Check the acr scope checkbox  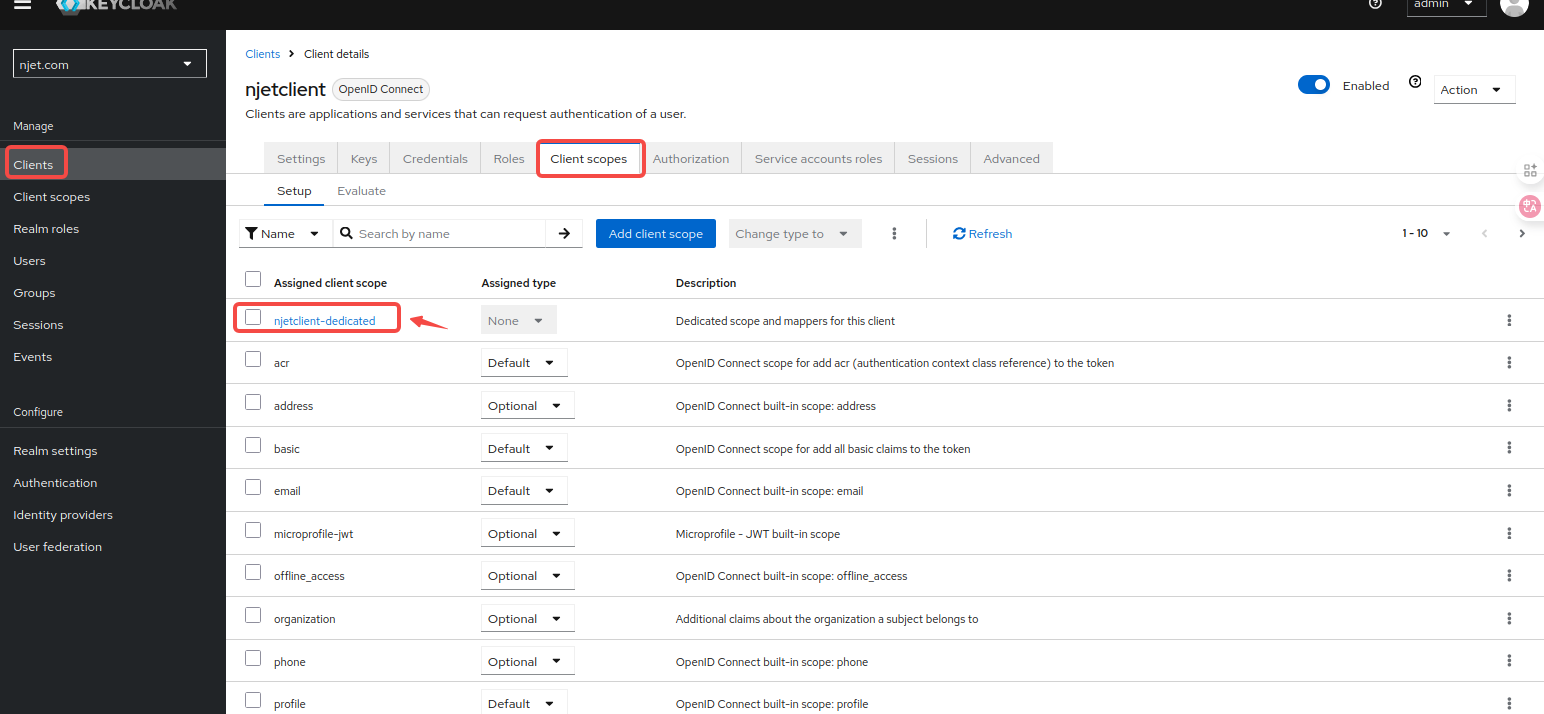coord(253,360)
